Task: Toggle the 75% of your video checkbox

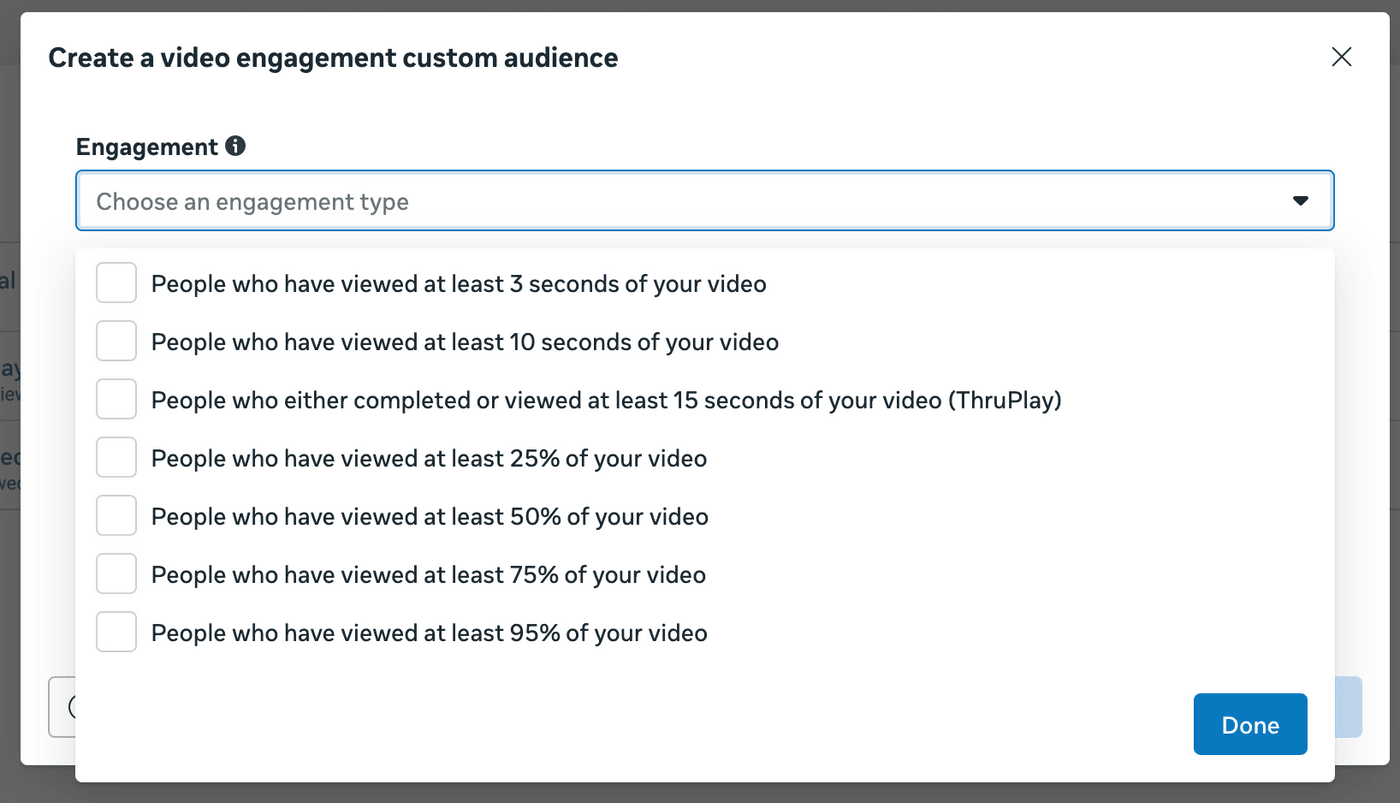Action: pyautogui.click(x=116, y=575)
